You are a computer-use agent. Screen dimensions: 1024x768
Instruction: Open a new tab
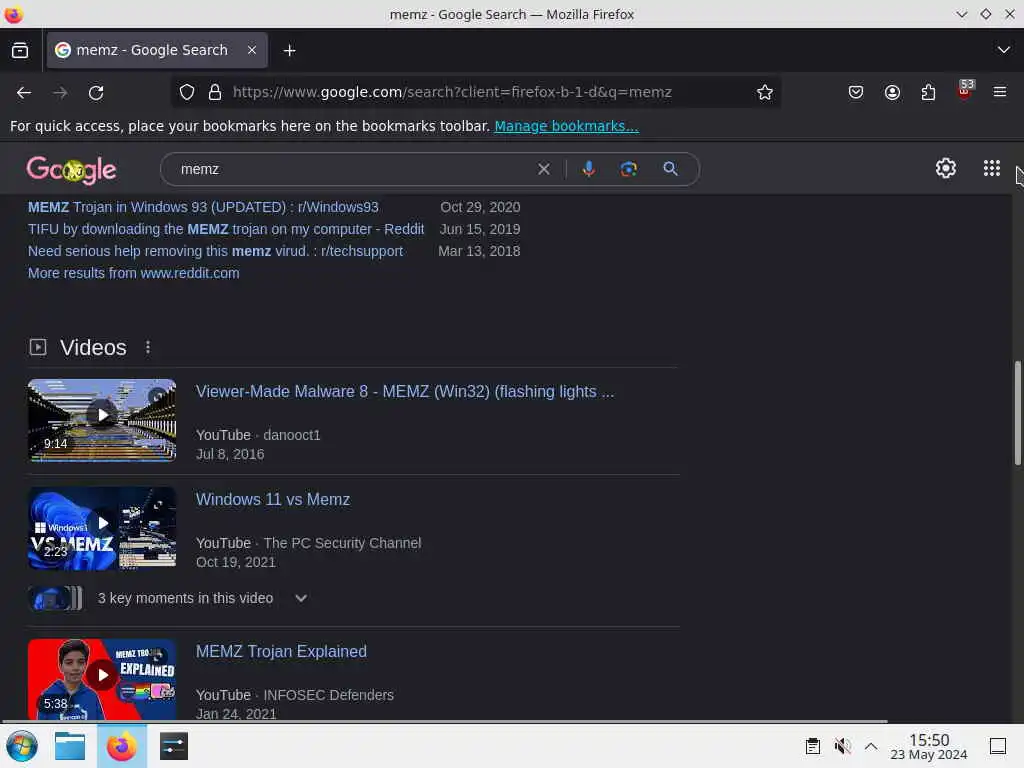tap(289, 50)
